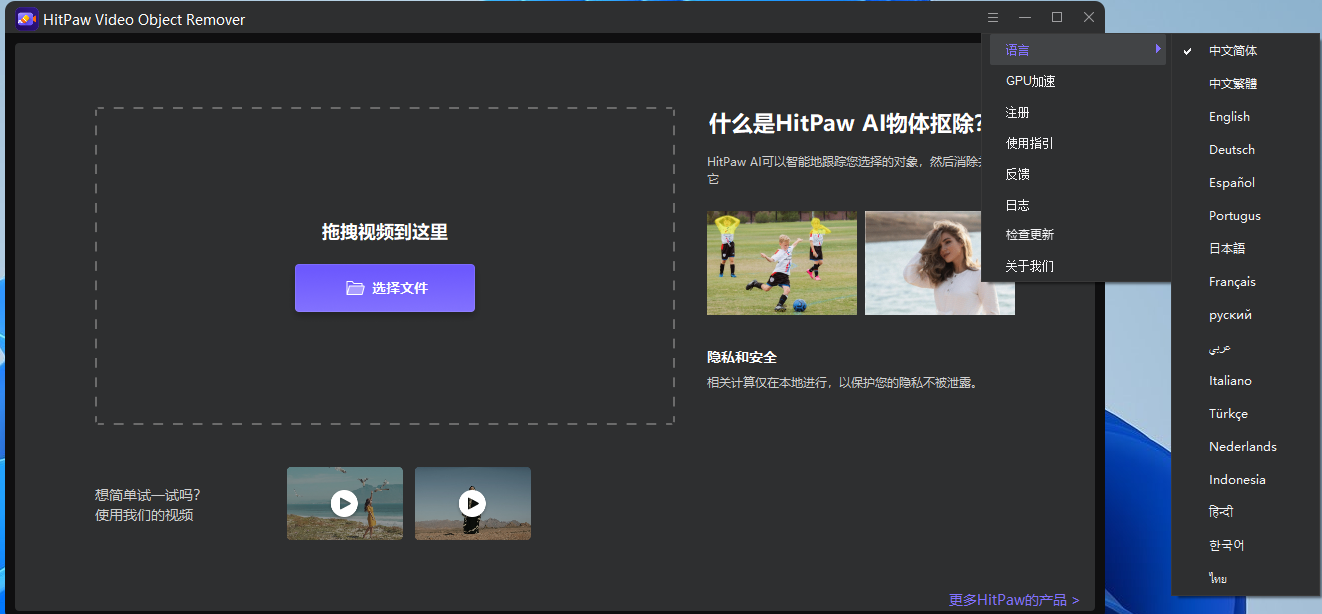
Task: Click the 选择文件 button
Action: tap(385, 288)
